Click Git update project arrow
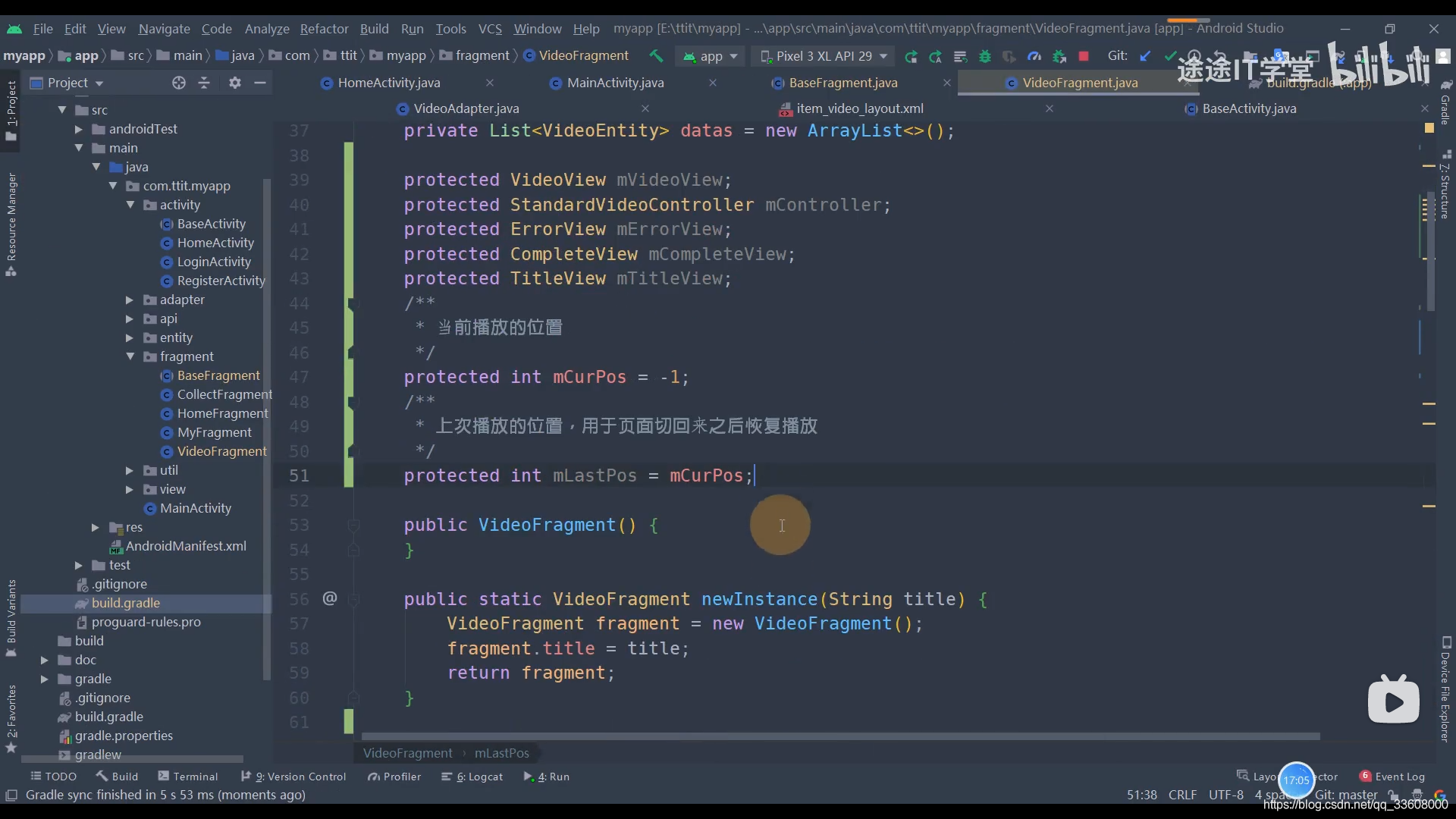Image resolution: width=1456 pixels, height=819 pixels. pos(1146,56)
